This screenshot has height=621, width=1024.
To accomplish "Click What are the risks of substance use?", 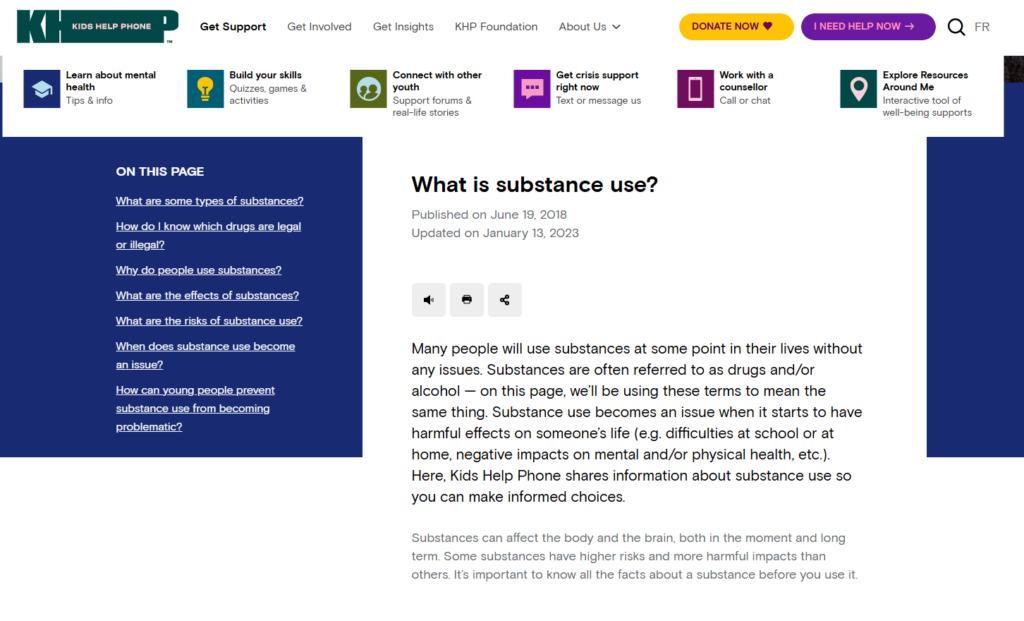I will pyautogui.click(x=208, y=320).
